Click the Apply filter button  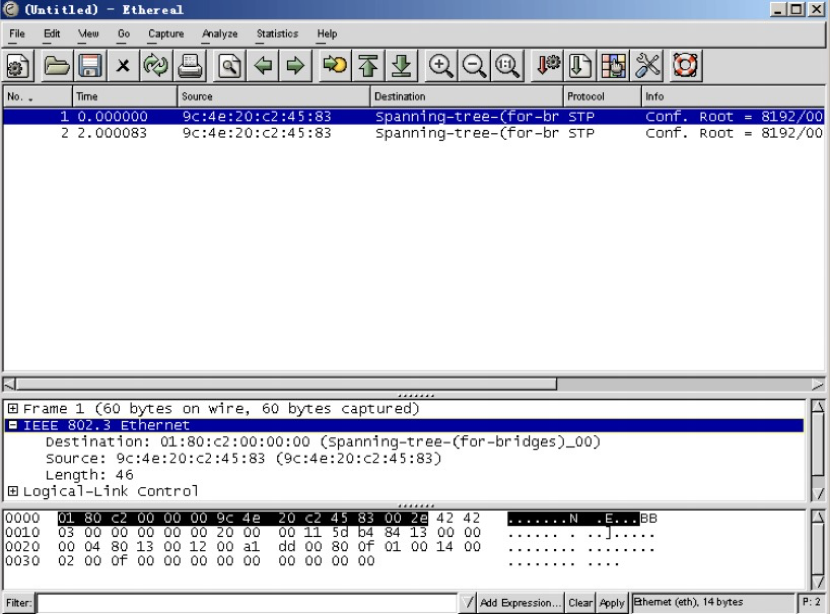coord(612,602)
